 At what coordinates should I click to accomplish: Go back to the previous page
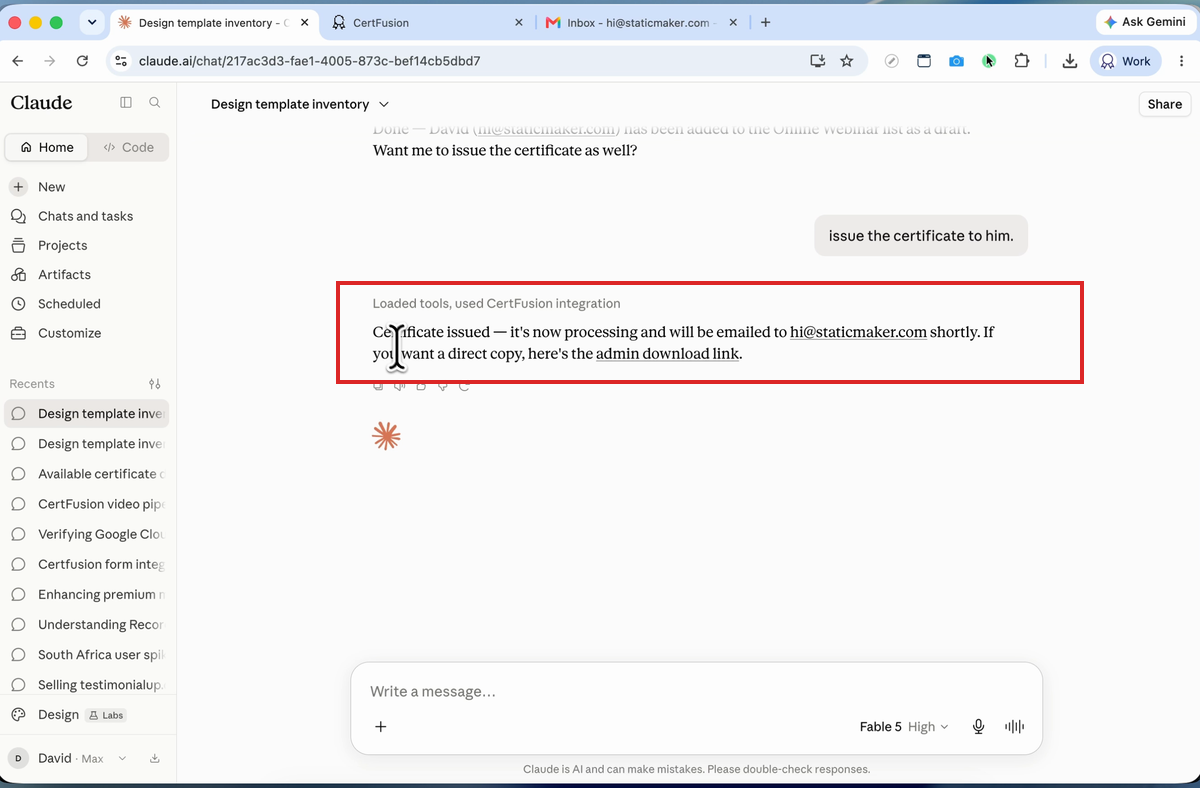coord(18,61)
